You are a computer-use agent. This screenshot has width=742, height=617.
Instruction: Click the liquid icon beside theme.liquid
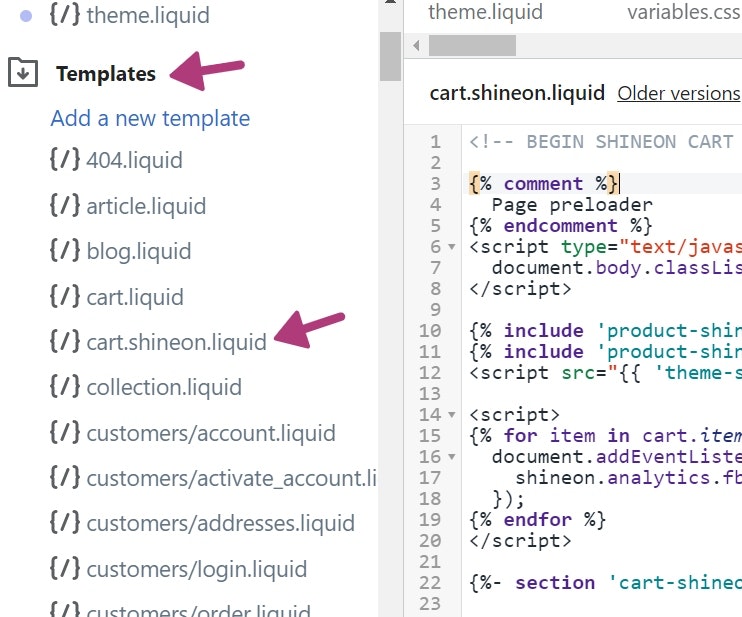coord(64,14)
